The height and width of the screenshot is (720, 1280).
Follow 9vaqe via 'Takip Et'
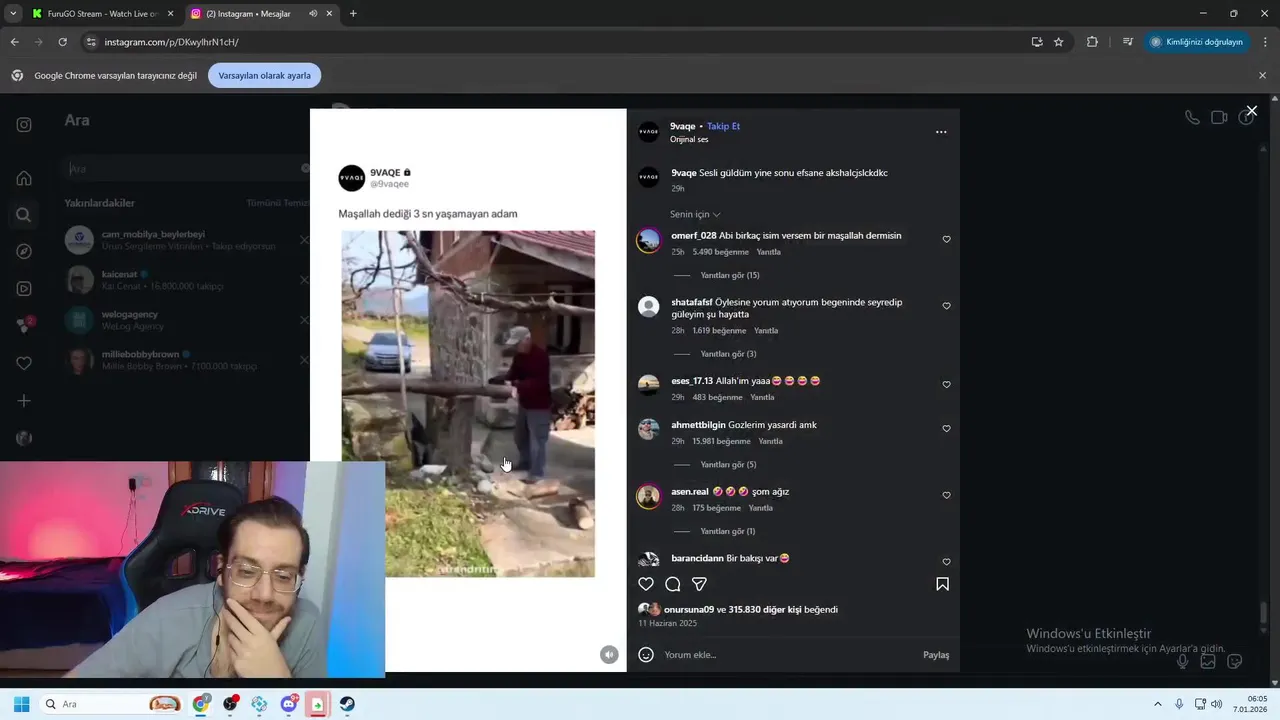[x=723, y=126]
